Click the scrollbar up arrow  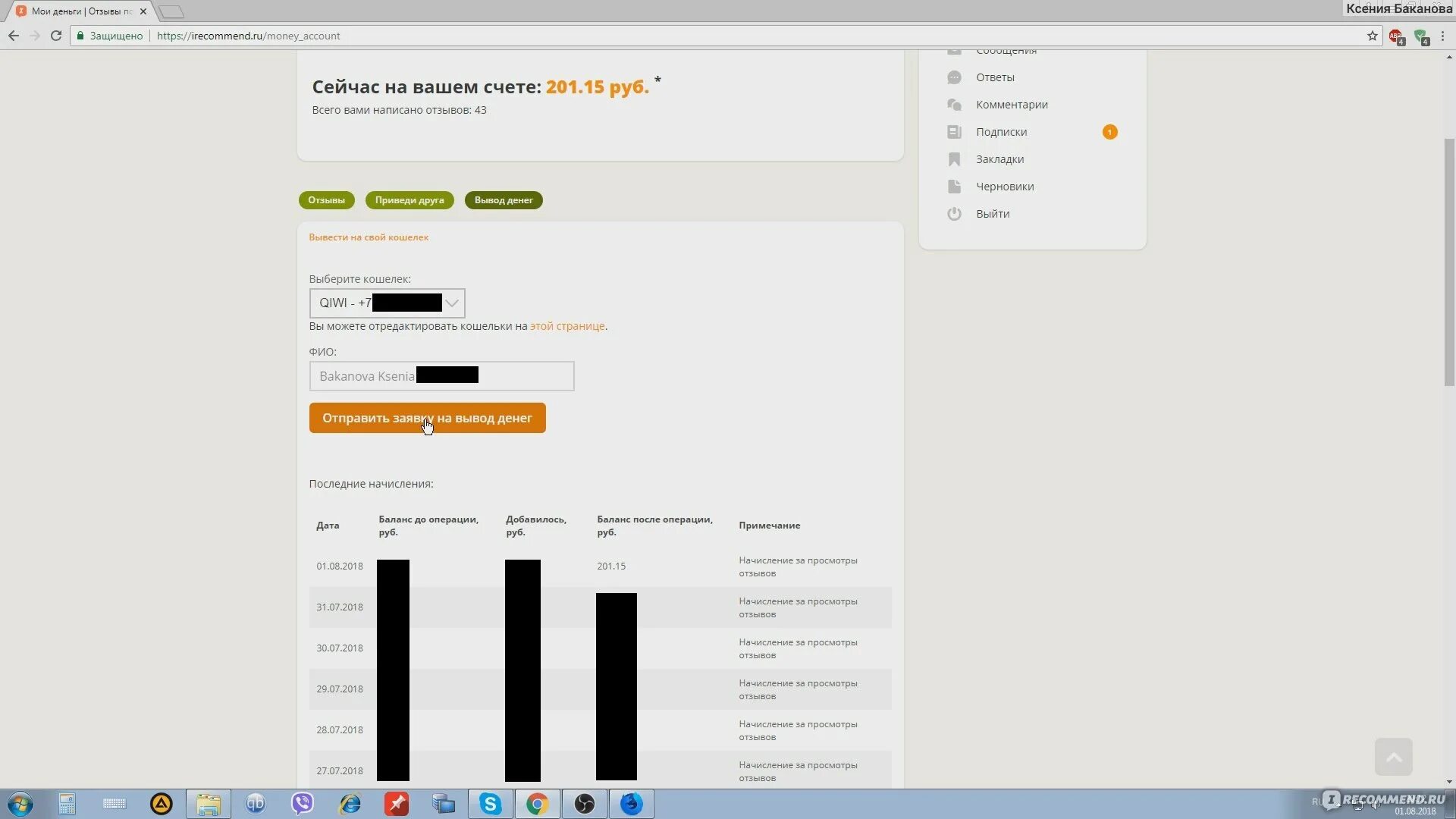[1449, 57]
